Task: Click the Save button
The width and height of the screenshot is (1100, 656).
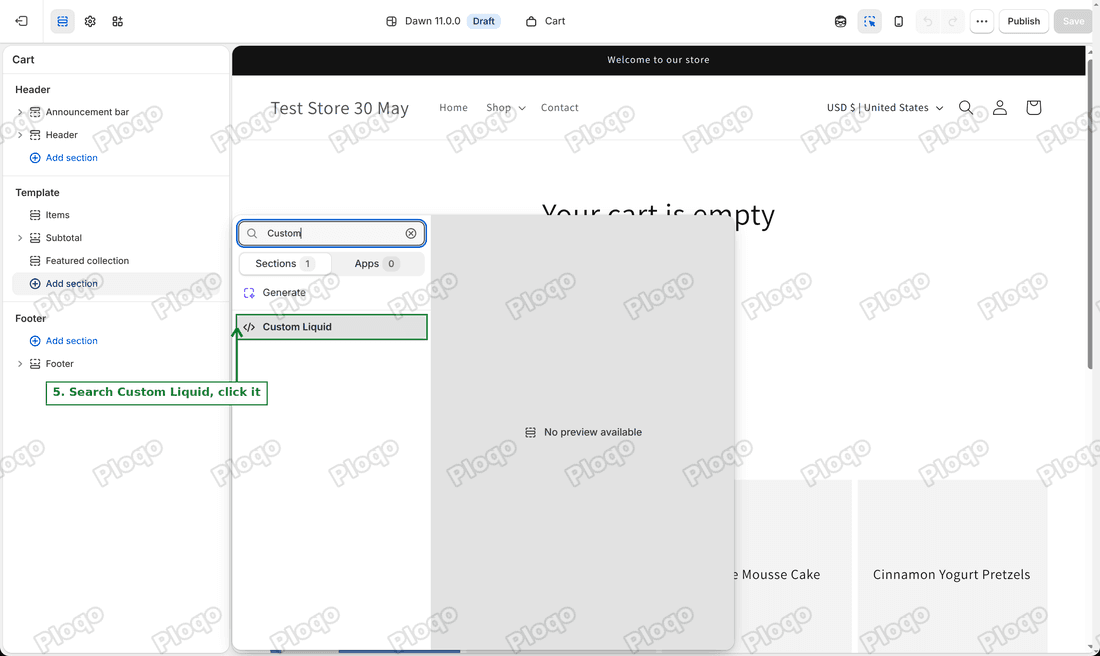Action: click(1073, 21)
